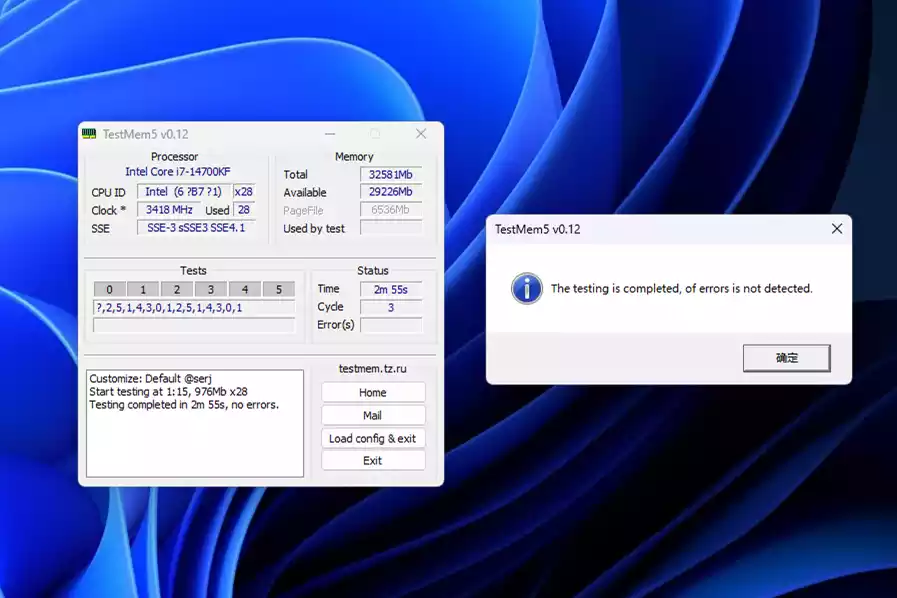Click the main window TestMem5 v0.12 title

pos(145,134)
